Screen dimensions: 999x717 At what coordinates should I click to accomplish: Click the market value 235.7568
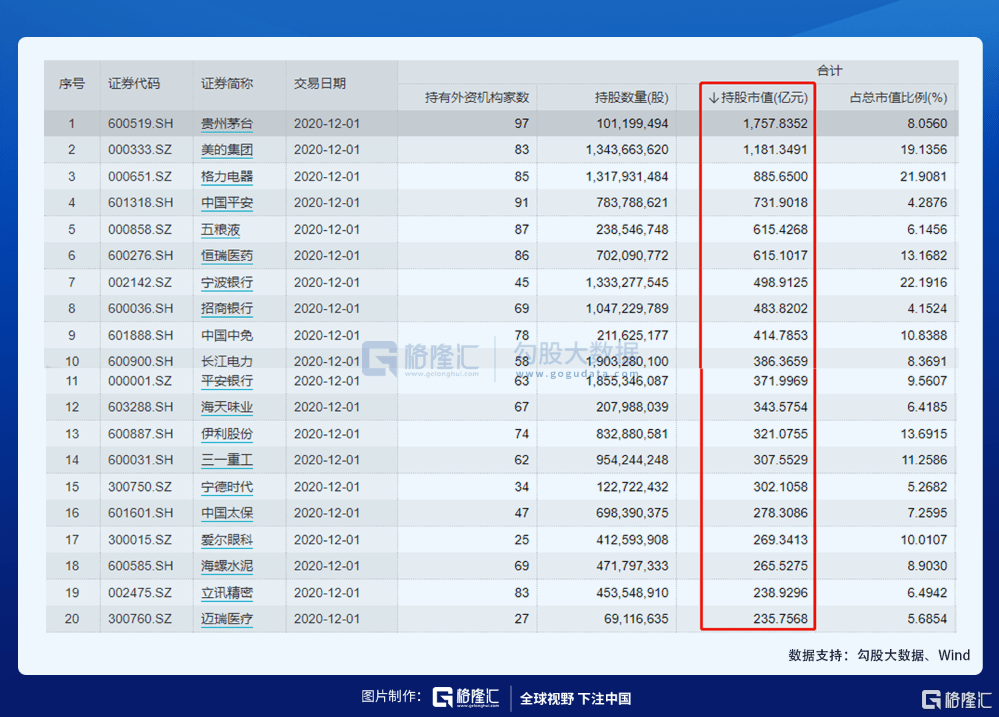[x=780, y=619]
